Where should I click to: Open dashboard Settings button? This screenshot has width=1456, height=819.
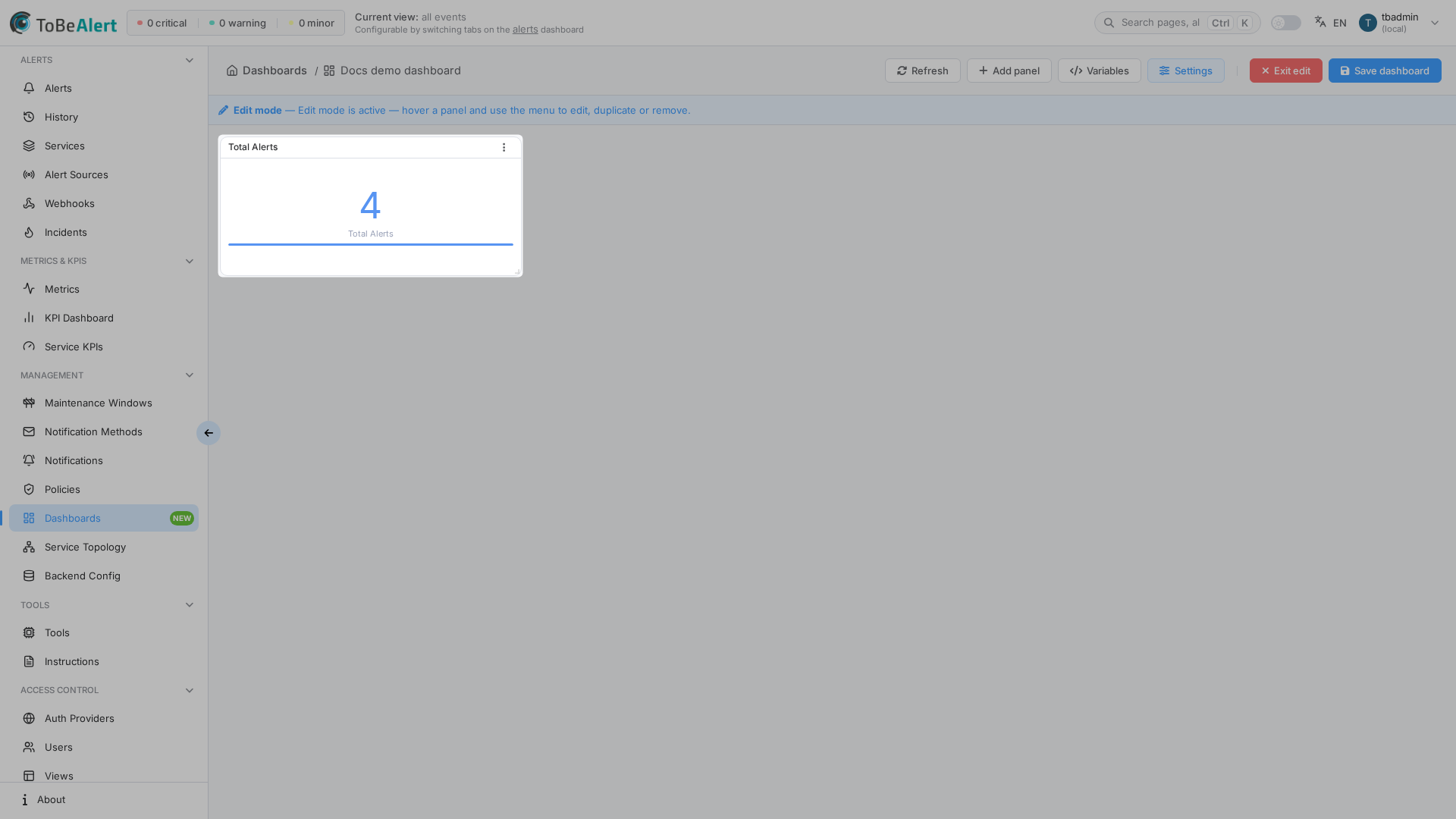tap(1185, 71)
